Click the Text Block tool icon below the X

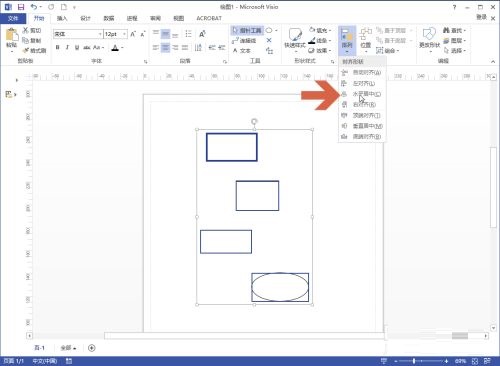(269, 50)
